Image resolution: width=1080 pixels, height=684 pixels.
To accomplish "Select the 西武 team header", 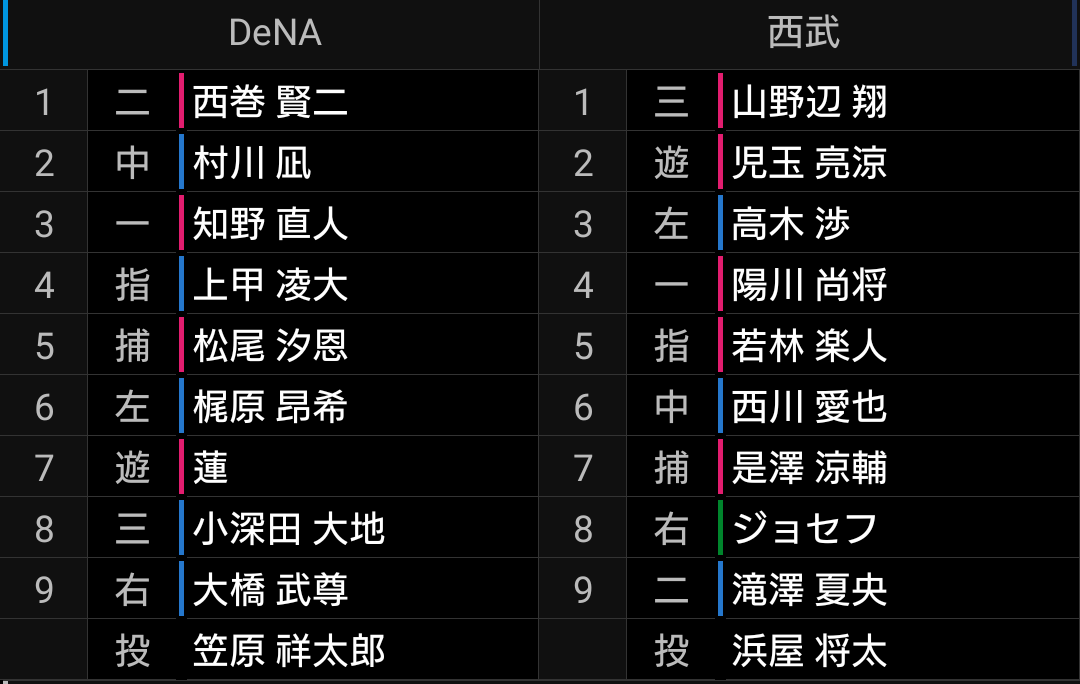I will click(x=803, y=33).
